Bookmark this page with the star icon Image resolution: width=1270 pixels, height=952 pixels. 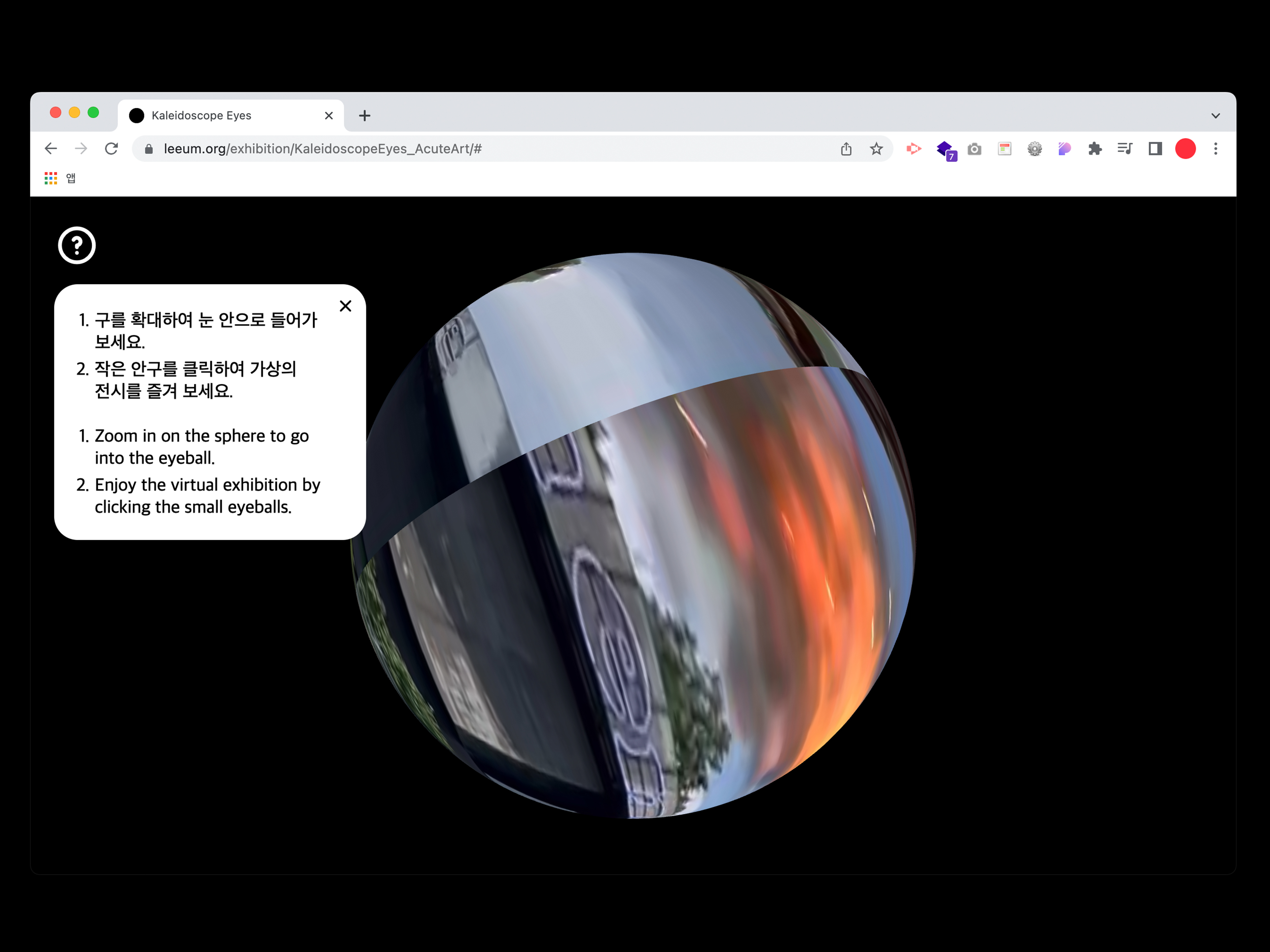[876, 149]
